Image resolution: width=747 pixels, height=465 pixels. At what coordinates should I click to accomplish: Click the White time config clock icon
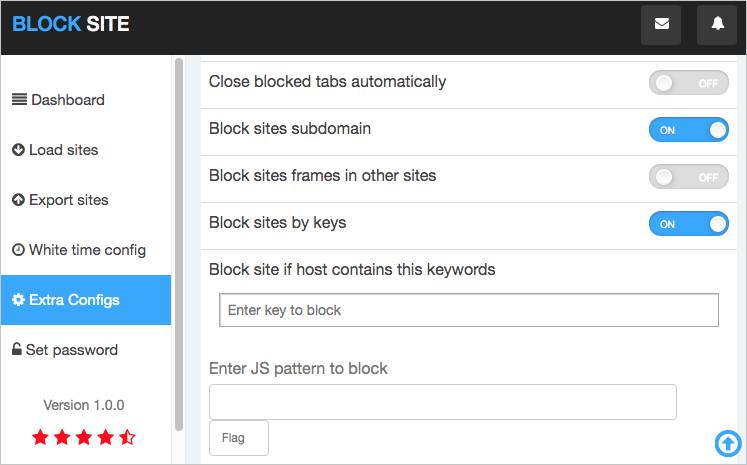(x=18, y=250)
